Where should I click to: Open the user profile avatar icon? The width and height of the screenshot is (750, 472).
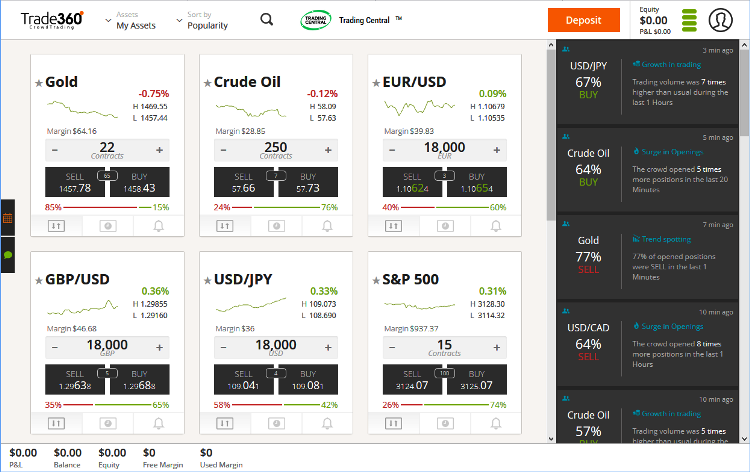pos(720,20)
